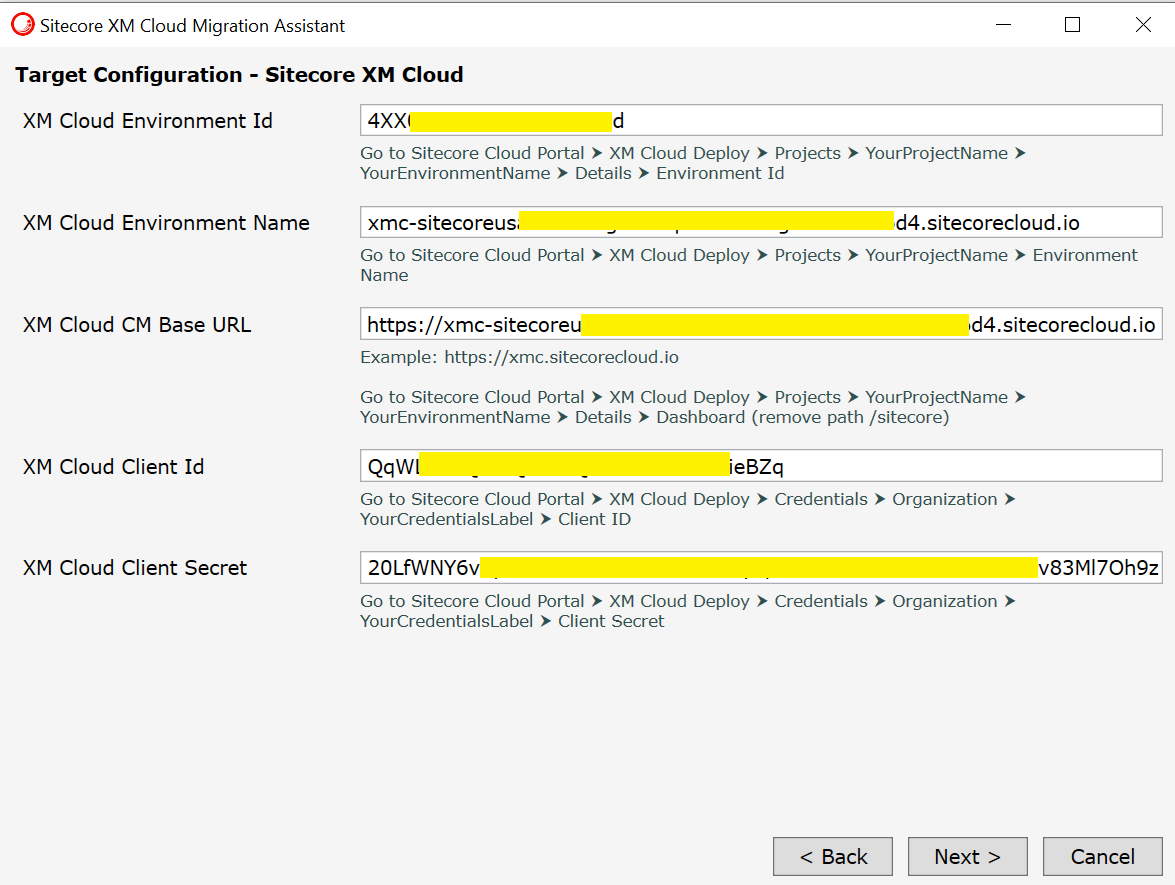Close the Migration Assistant window

tap(1143, 25)
